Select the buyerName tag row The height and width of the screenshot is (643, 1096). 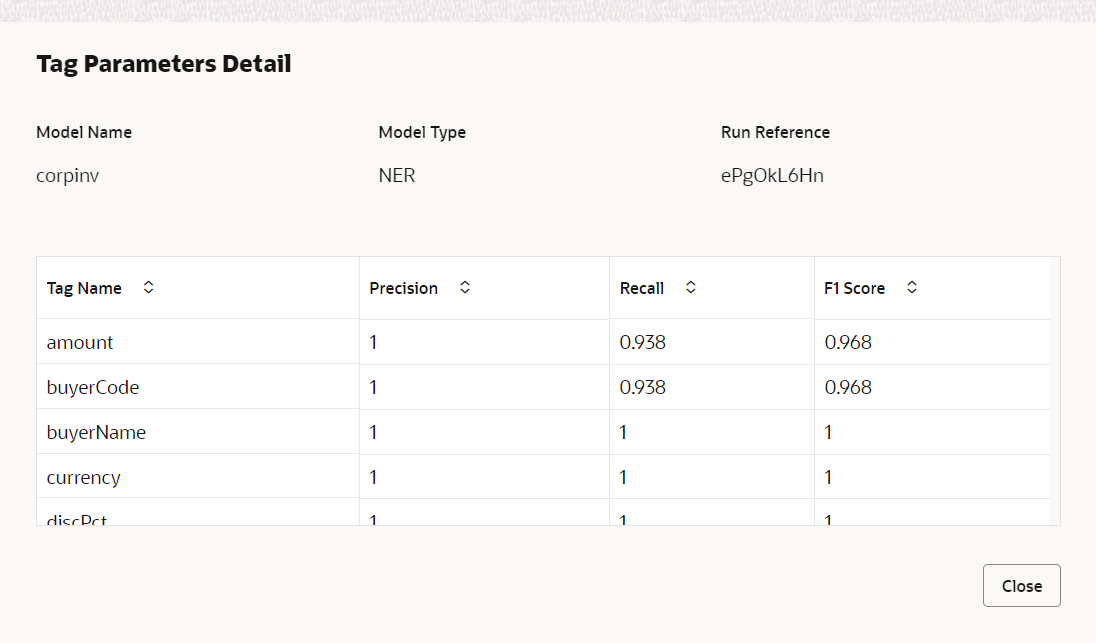543,432
